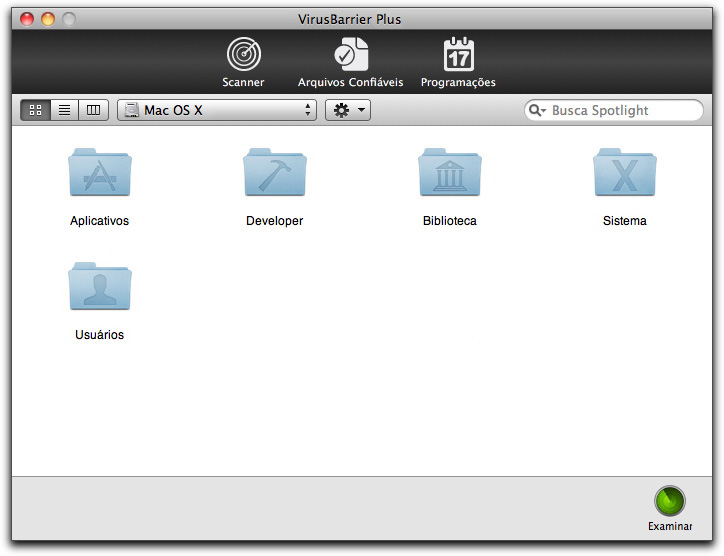Select the Sistema folder icon

(x=625, y=172)
